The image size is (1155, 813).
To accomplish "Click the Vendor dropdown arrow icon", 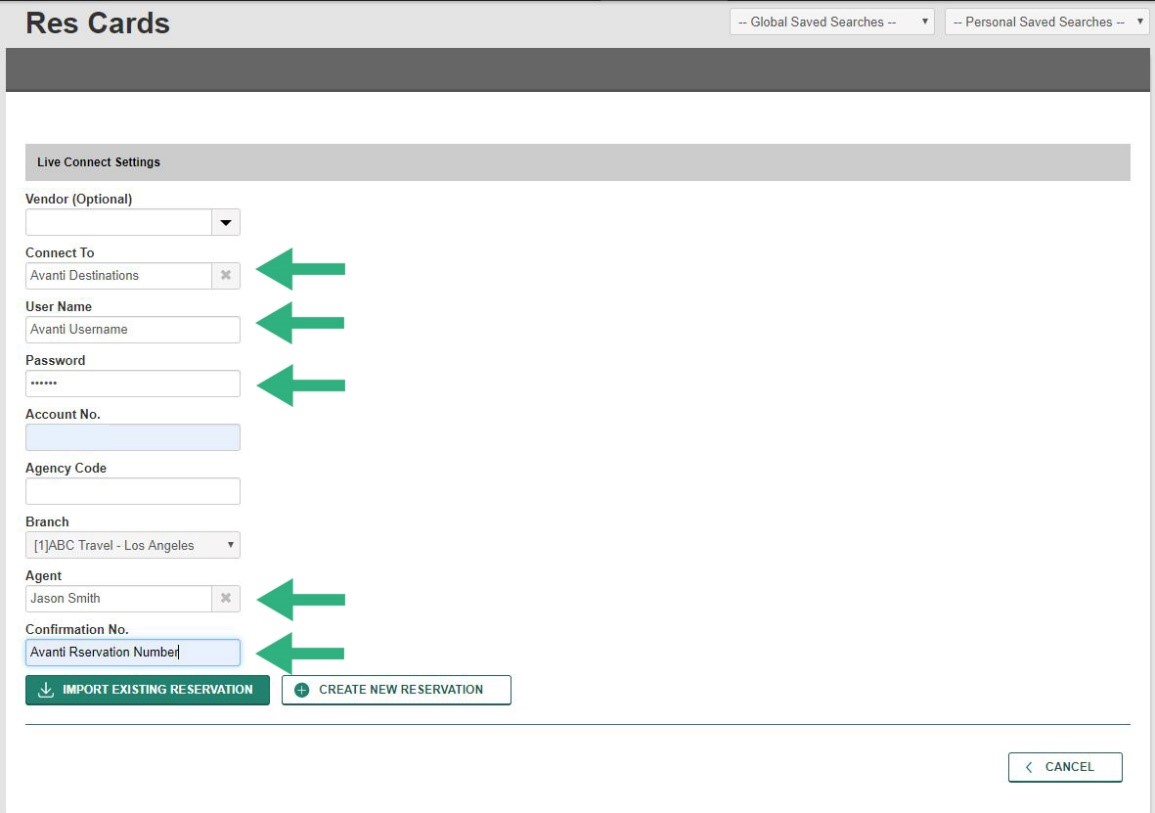I will point(227,221).
